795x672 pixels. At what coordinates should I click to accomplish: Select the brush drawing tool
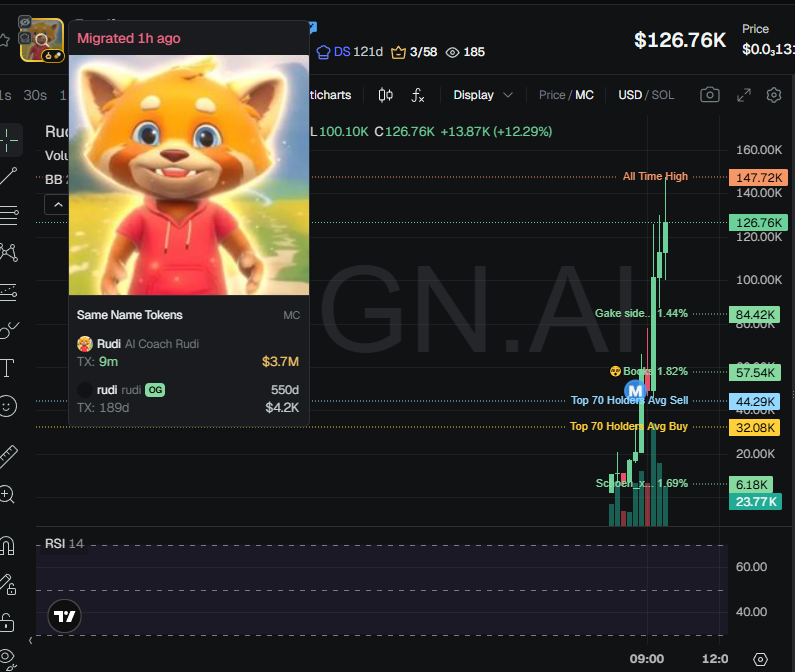(x=9, y=330)
